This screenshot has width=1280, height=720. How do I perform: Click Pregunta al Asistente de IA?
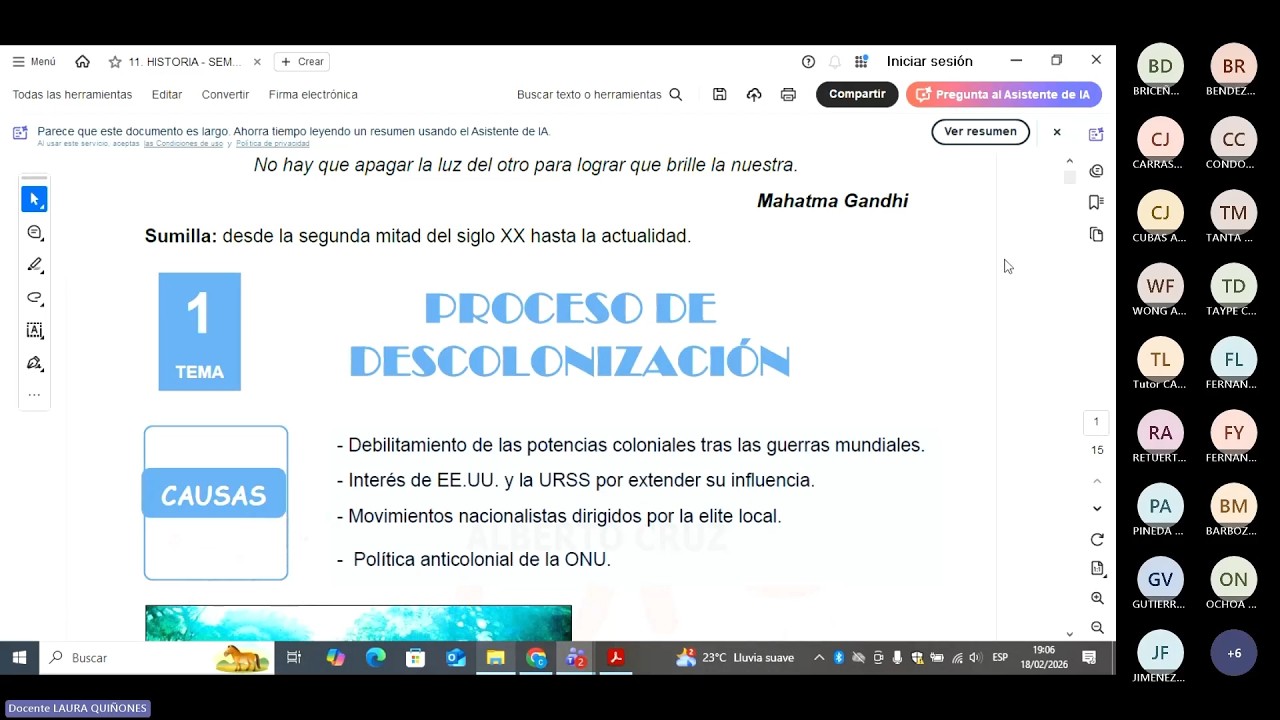tap(1004, 95)
